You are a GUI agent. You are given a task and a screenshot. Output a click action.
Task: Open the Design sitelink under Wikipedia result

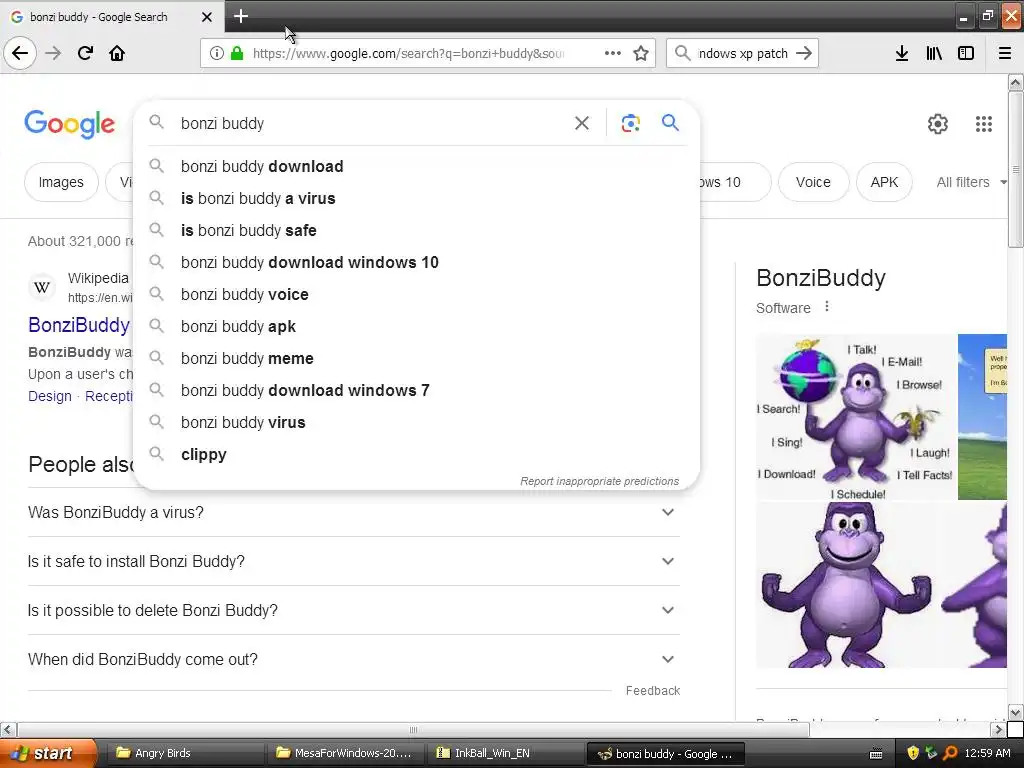pos(50,396)
